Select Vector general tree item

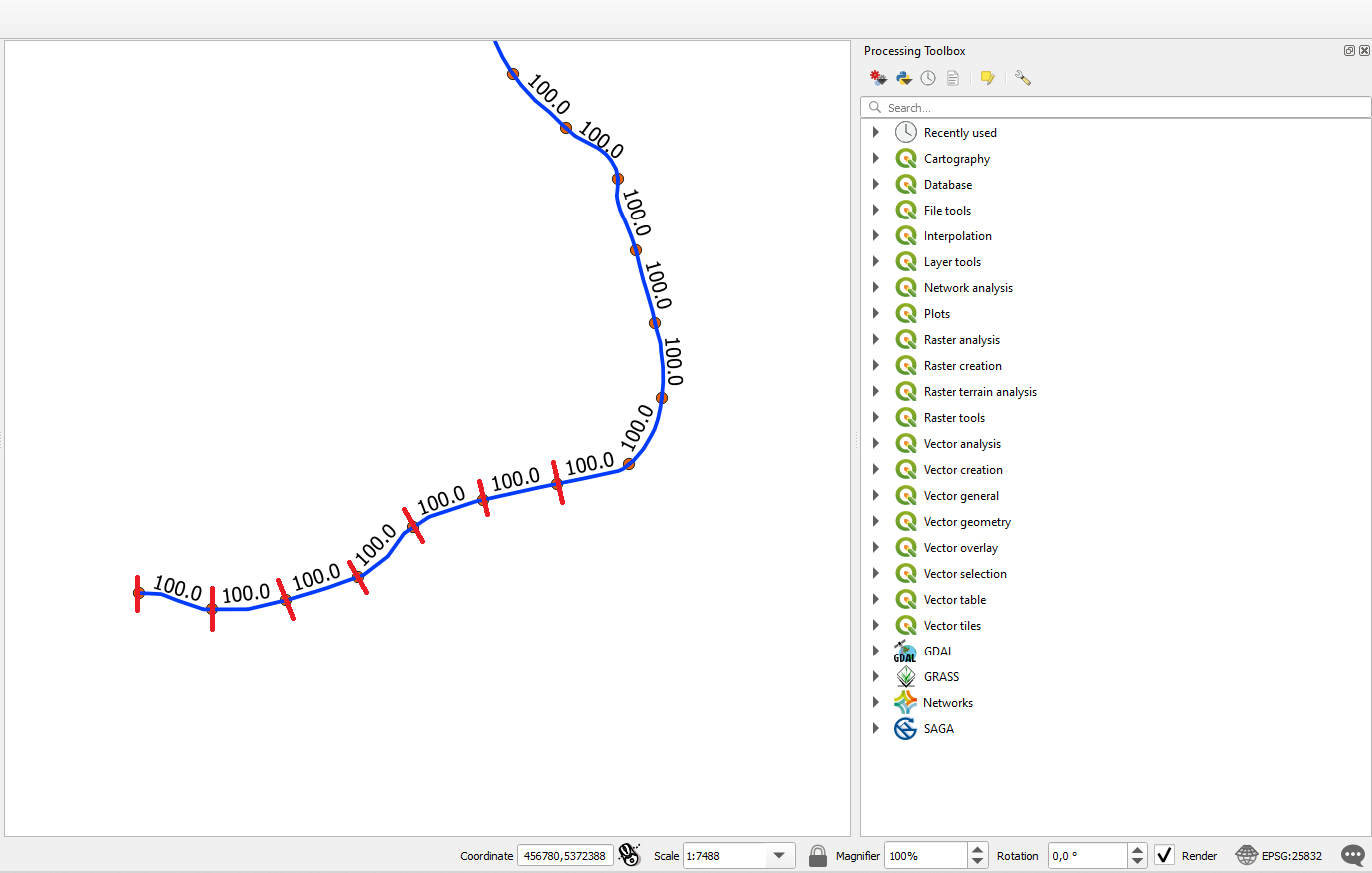pos(961,496)
